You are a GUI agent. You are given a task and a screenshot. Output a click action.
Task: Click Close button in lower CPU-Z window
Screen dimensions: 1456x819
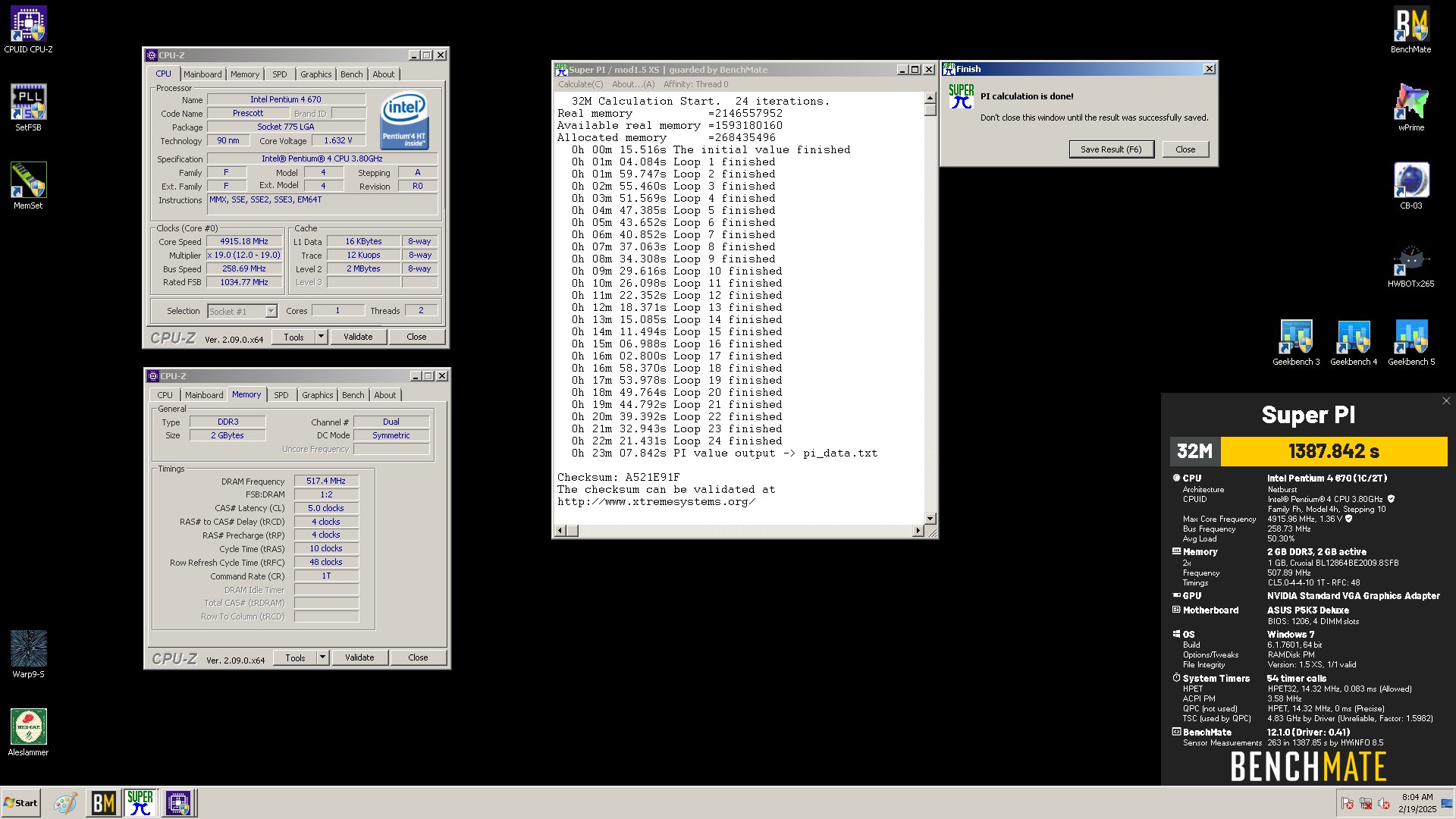coord(418,657)
